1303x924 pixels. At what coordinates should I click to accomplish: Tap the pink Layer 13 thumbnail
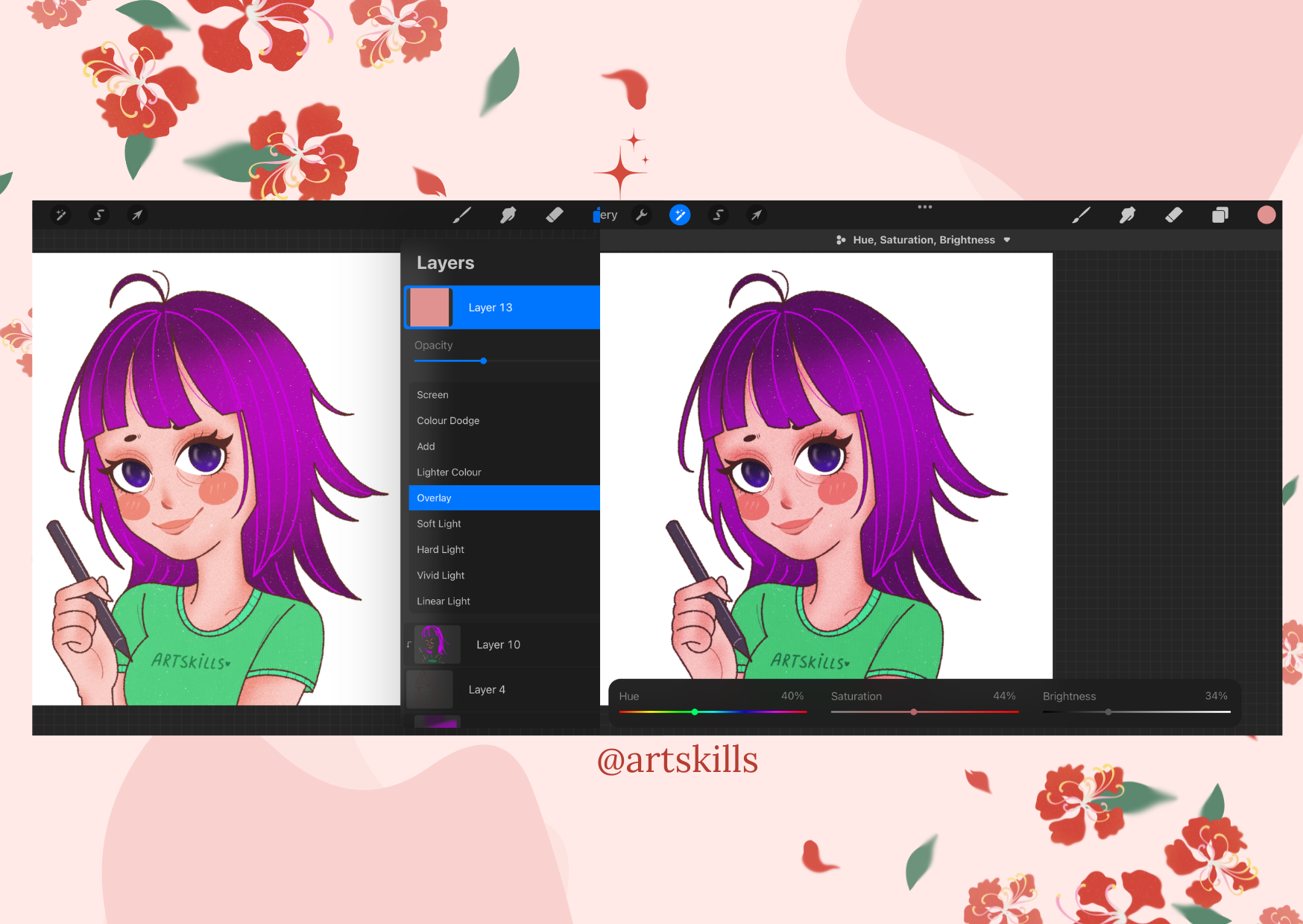[430, 307]
